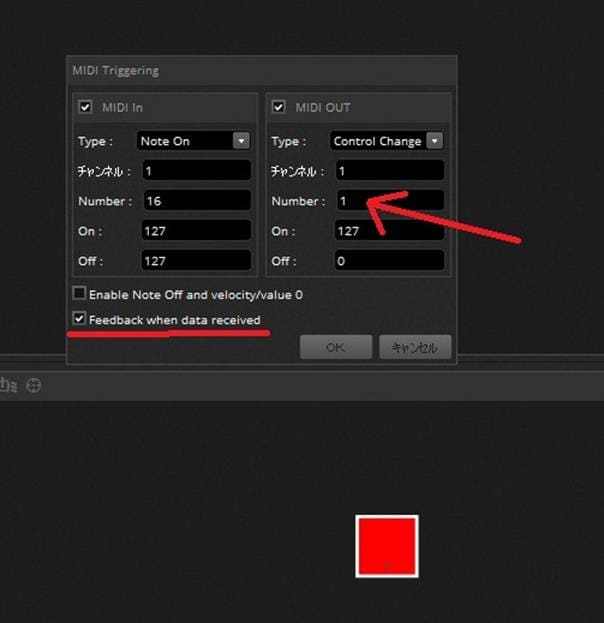
Task: Uncheck the MIDI In checkbox
Action: point(85,107)
